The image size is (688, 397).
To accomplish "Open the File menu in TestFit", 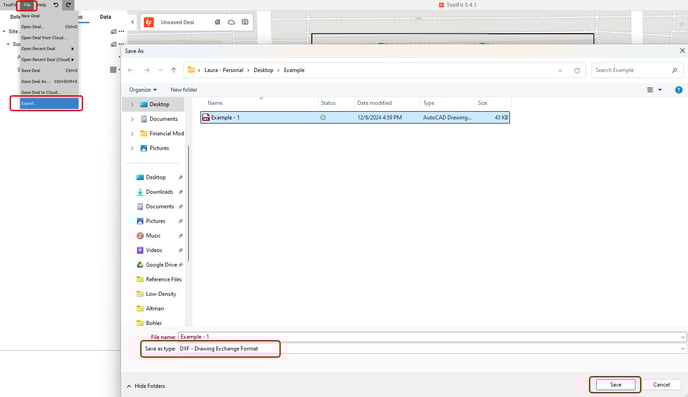I will [27, 5].
